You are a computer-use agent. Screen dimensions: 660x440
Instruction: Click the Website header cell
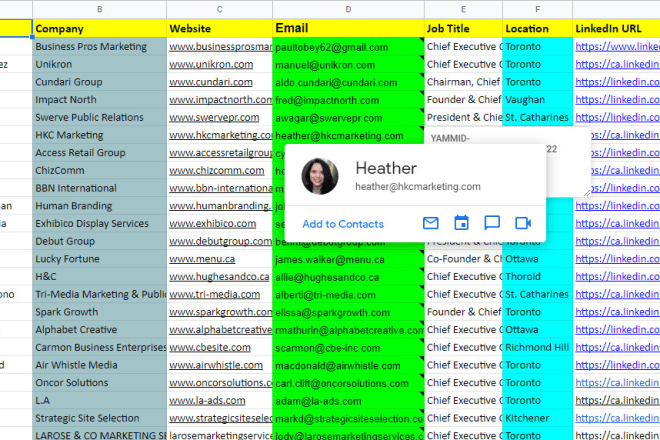(219, 28)
